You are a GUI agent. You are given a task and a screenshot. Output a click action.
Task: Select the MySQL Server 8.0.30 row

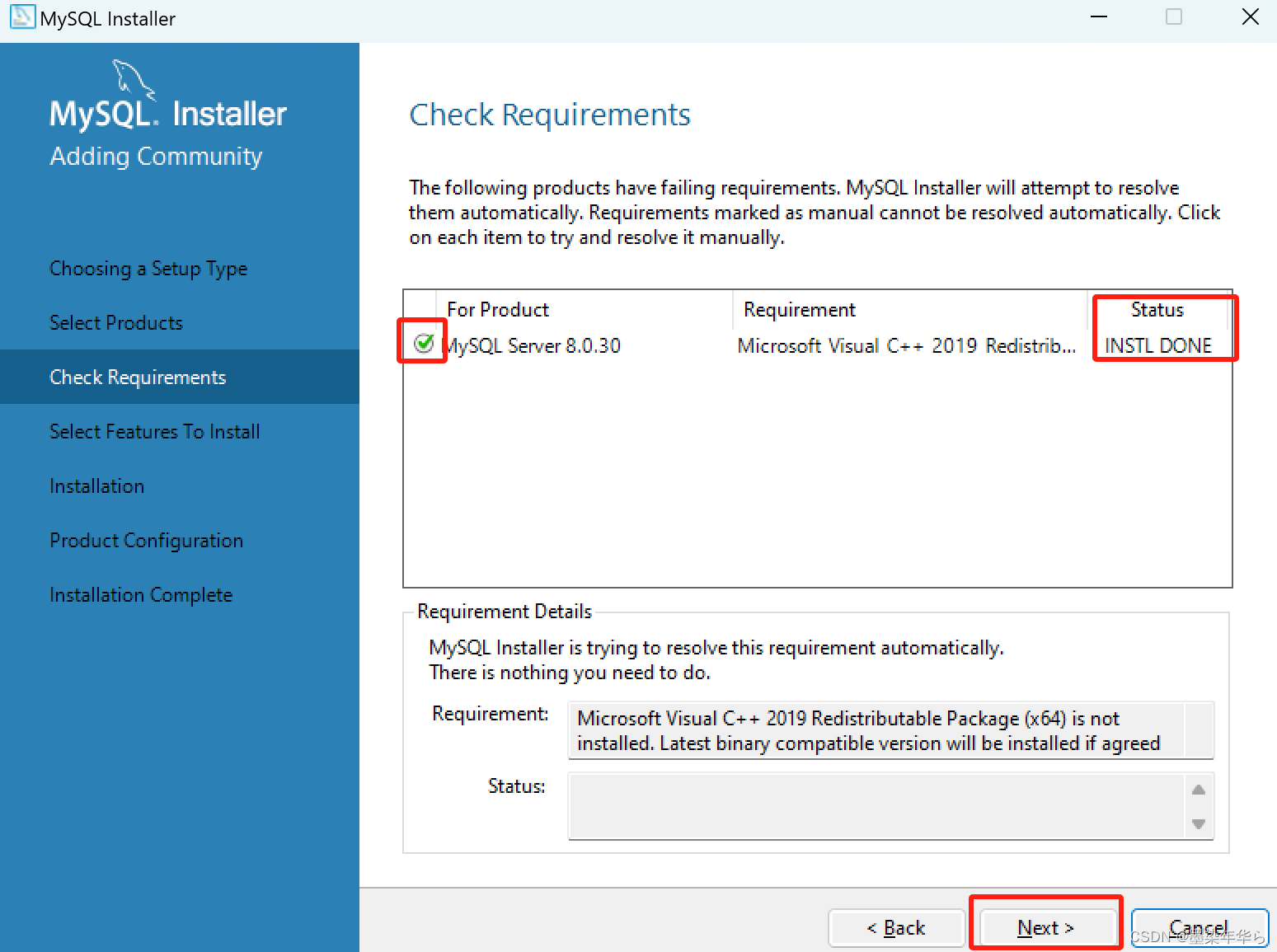818,345
